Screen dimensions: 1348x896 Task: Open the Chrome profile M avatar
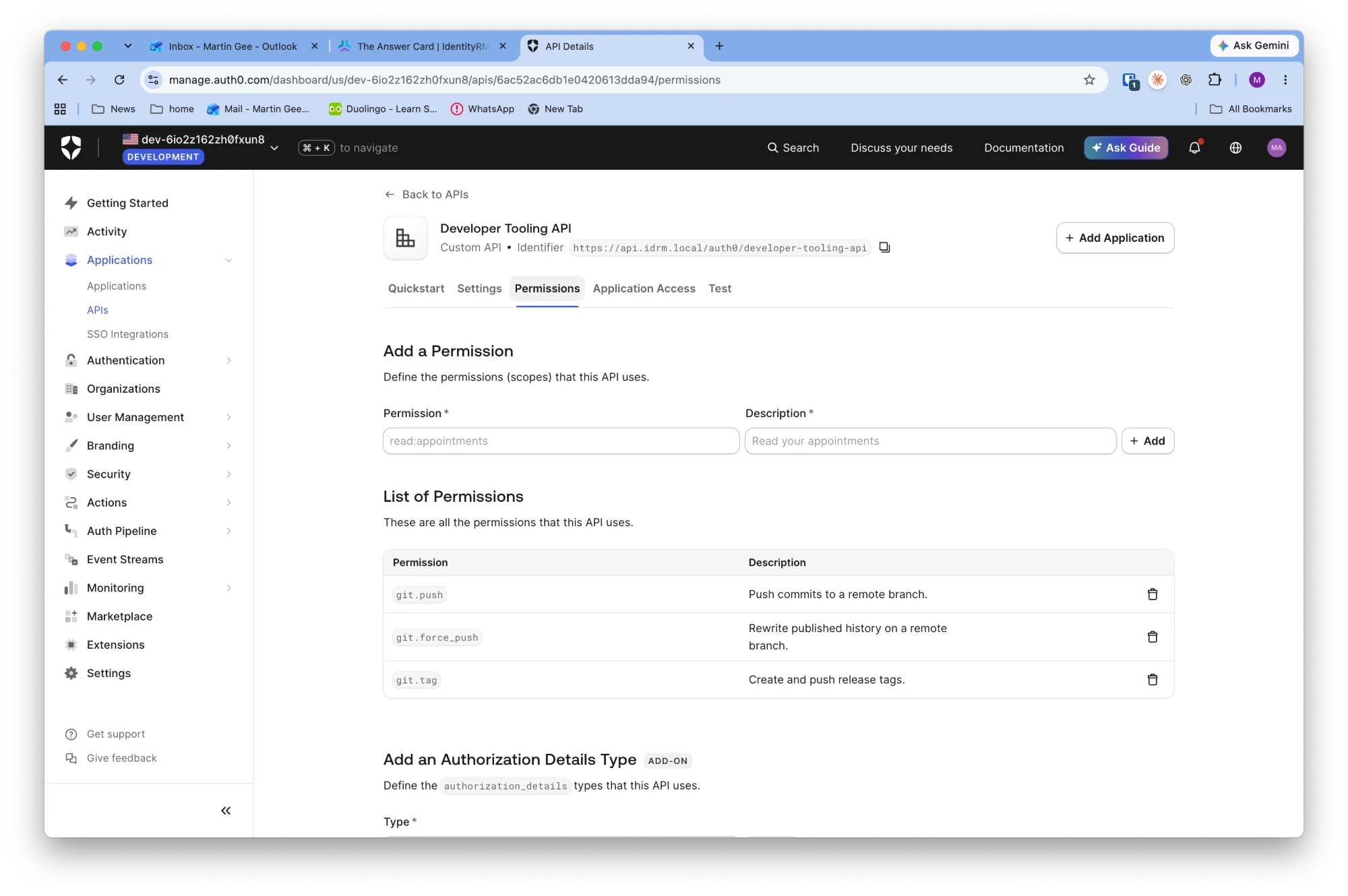pyautogui.click(x=1257, y=80)
